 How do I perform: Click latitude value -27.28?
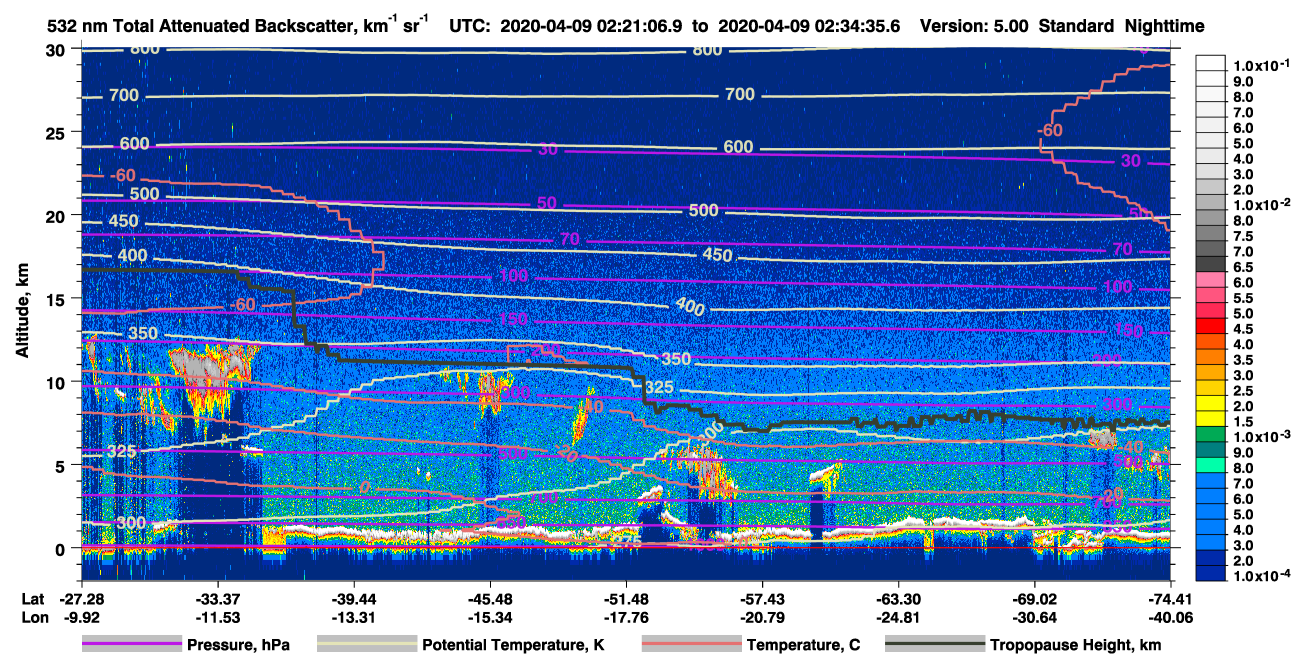point(81,598)
